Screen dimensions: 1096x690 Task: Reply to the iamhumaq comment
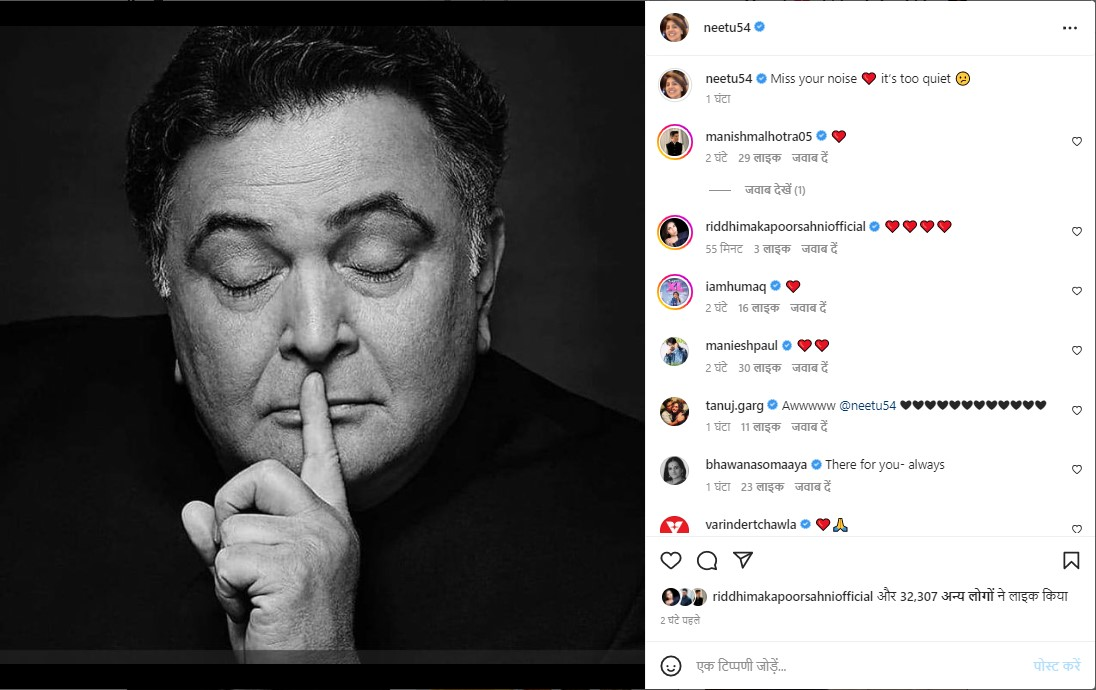[x=809, y=309]
